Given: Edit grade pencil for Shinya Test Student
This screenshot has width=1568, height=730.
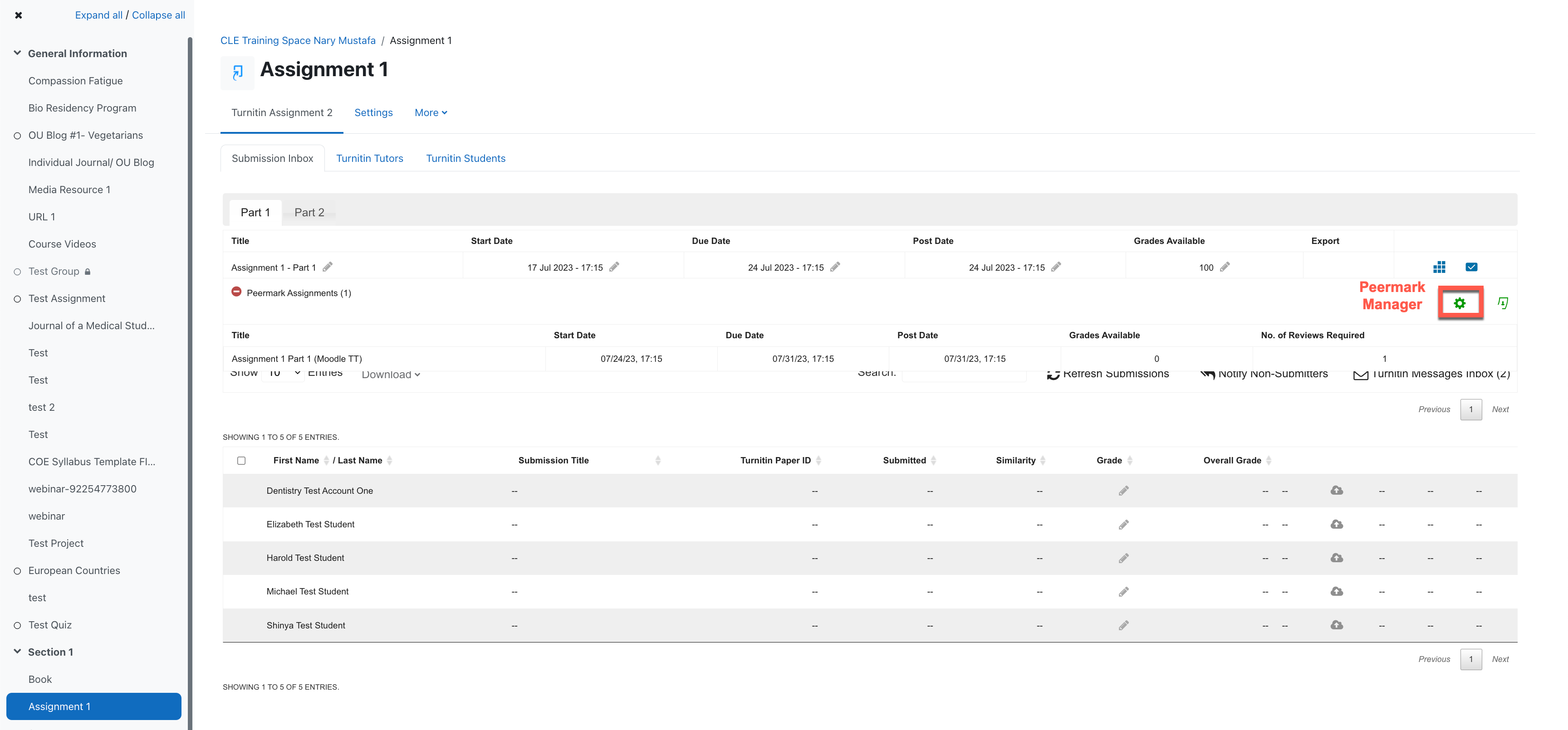Looking at the screenshot, I should point(1124,625).
